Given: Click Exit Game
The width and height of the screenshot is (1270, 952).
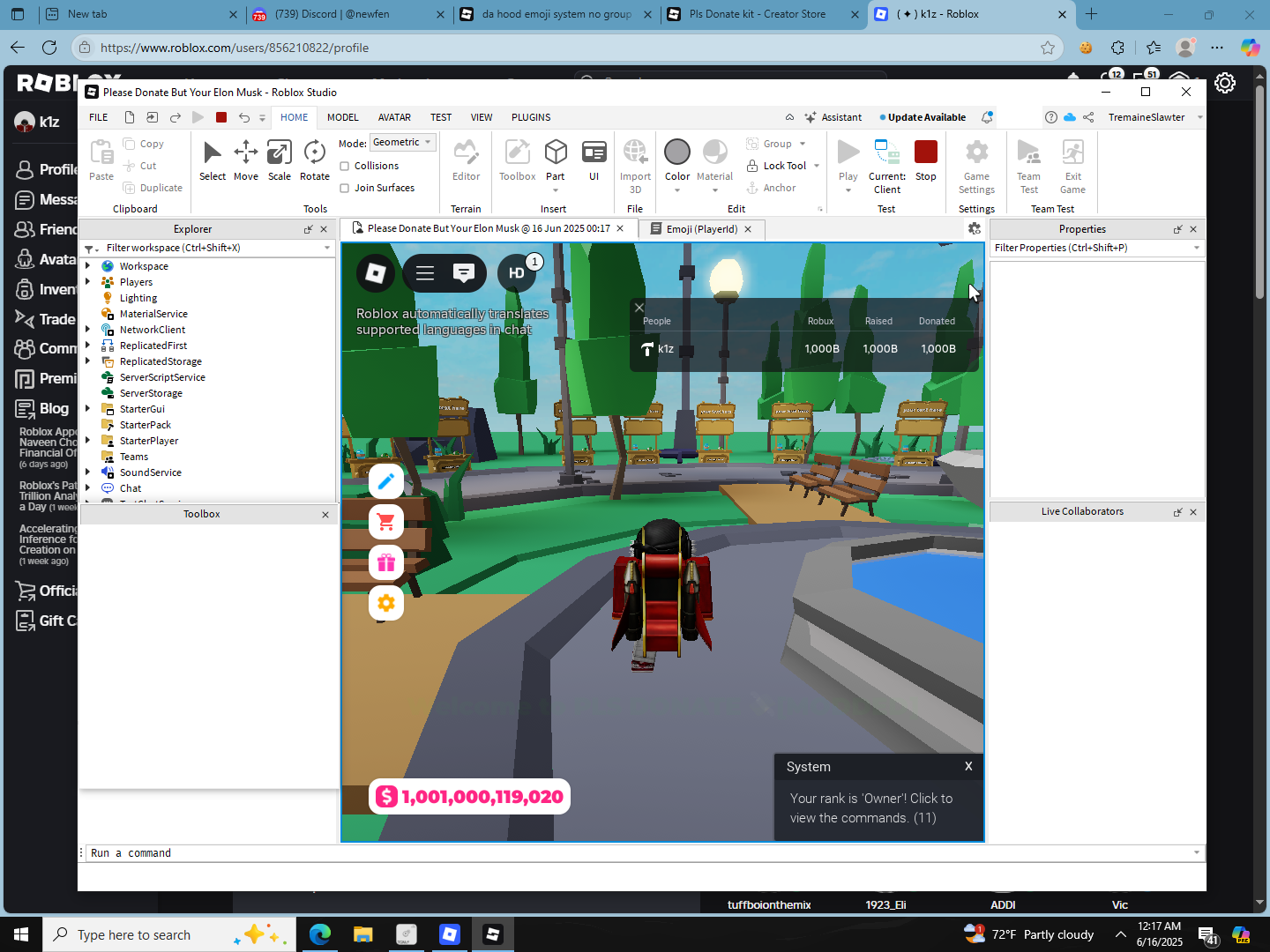Looking at the screenshot, I should tap(1073, 167).
